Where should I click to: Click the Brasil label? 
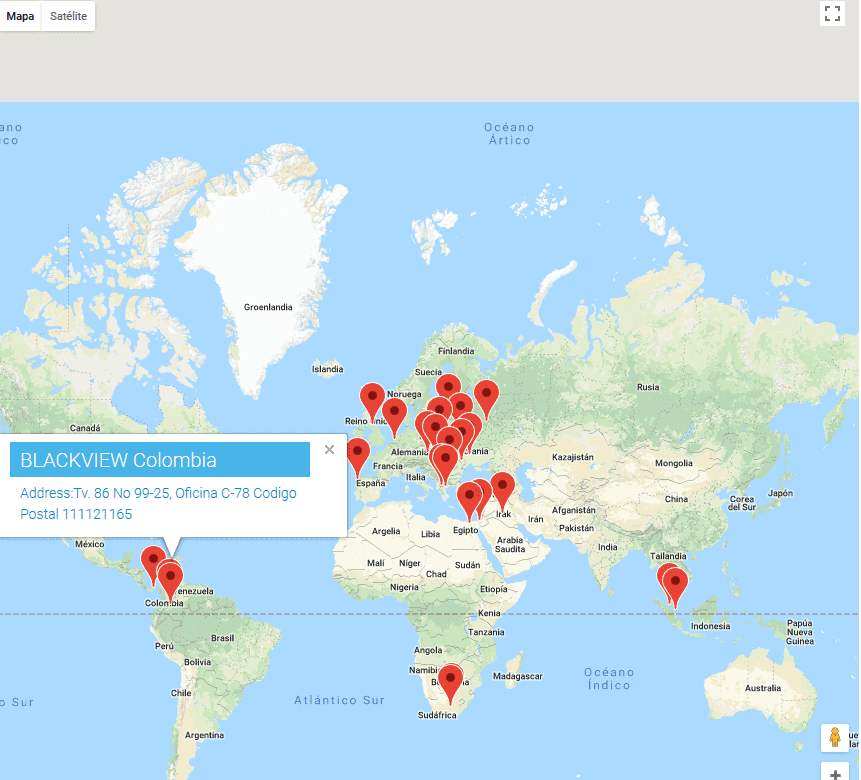pyautogui.click(x=222, y=638)
